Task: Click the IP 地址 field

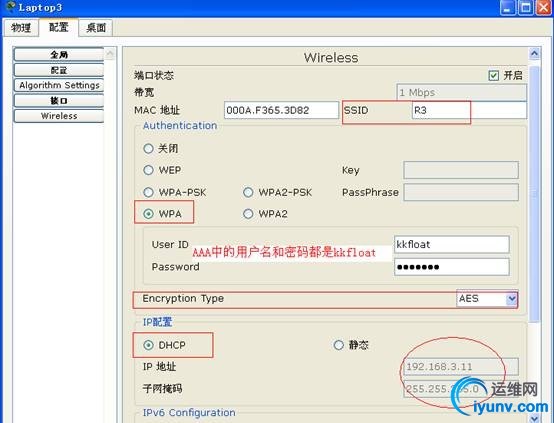Action: tap(461, 367)
